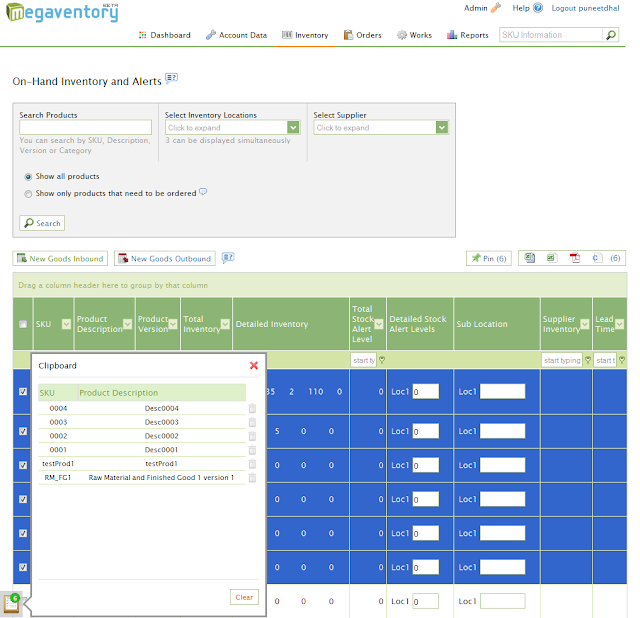Click filter icon for Total Stock Alert Level
The height and width of the screenshot is (618, 640).
[382, 360]
